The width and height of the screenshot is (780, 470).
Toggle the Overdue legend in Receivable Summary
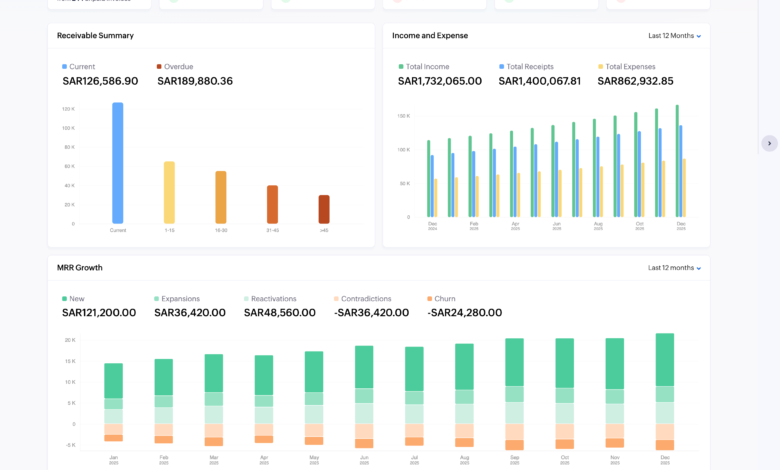coord(178,67)
